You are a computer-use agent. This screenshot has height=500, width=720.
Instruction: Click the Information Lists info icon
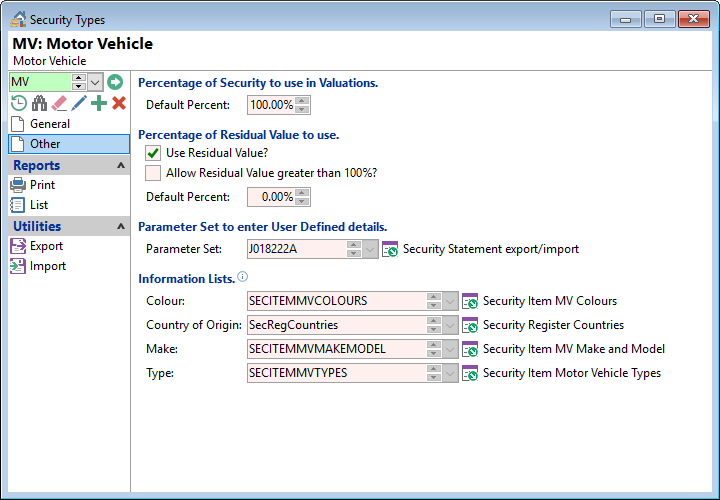coord(243,277)
